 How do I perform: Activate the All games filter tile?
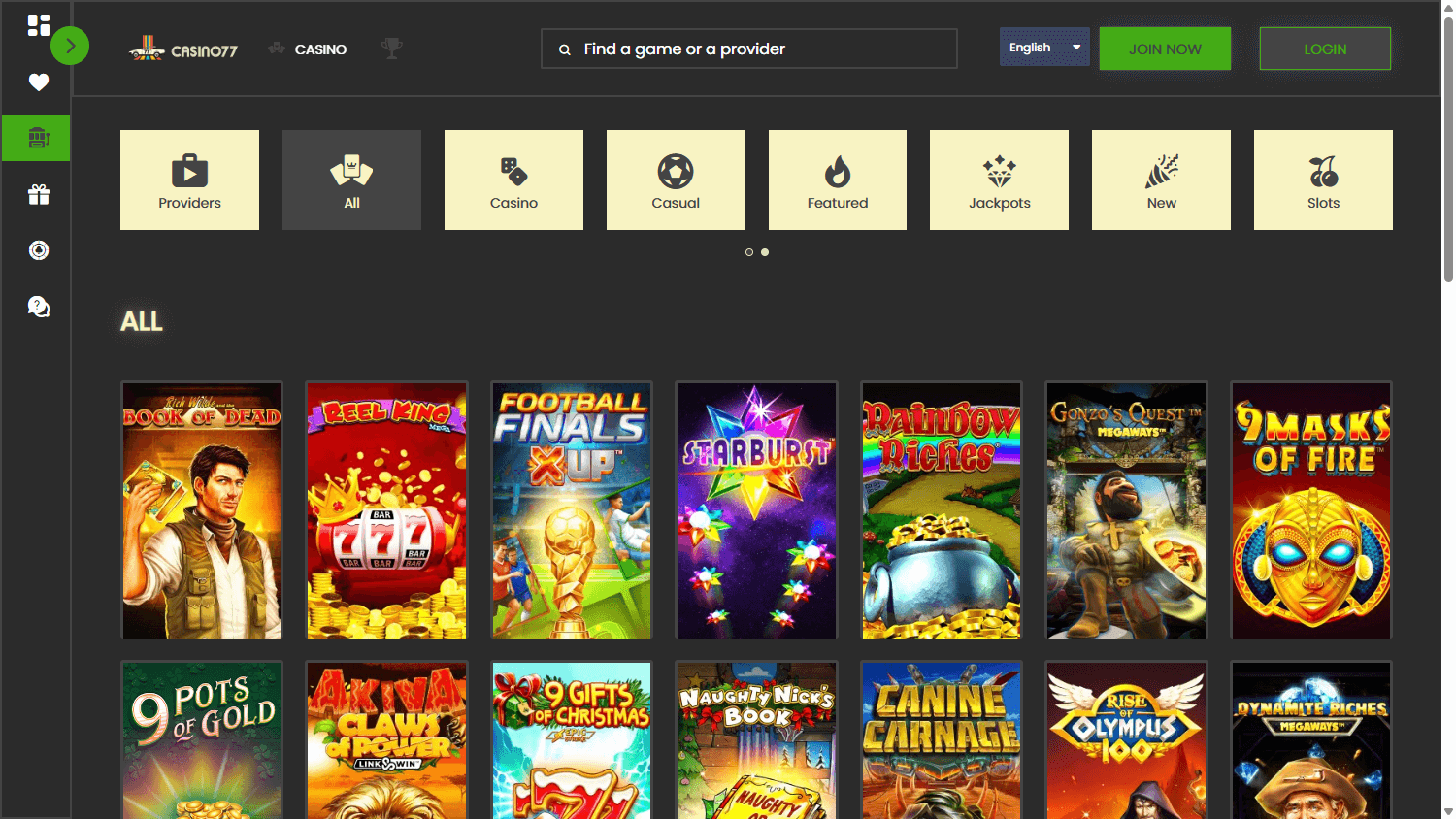coord(351,180)
